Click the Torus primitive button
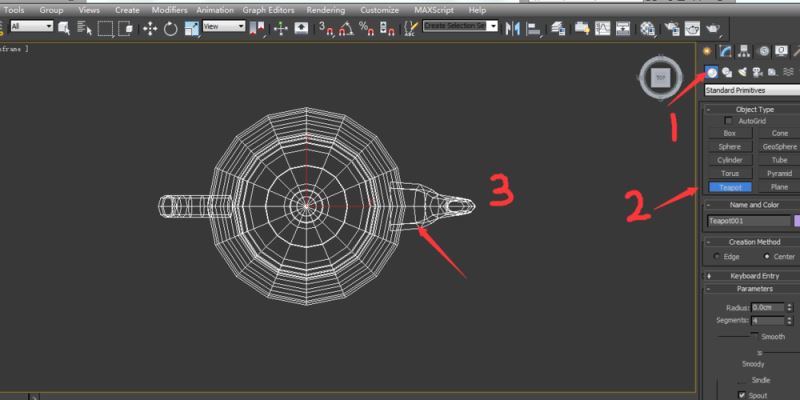Image resolution: width=800 pixels, height=400 pixels. [730, 173]
